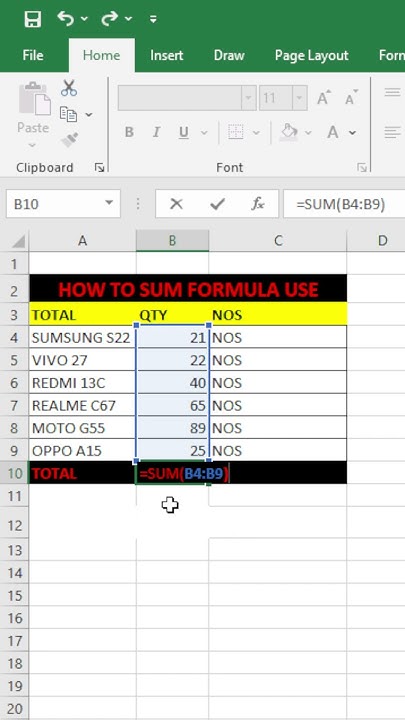The height and width of the screenshot is (720, 405).
Task: Confirm the formula with the checkmark
Action: (217, 204)
